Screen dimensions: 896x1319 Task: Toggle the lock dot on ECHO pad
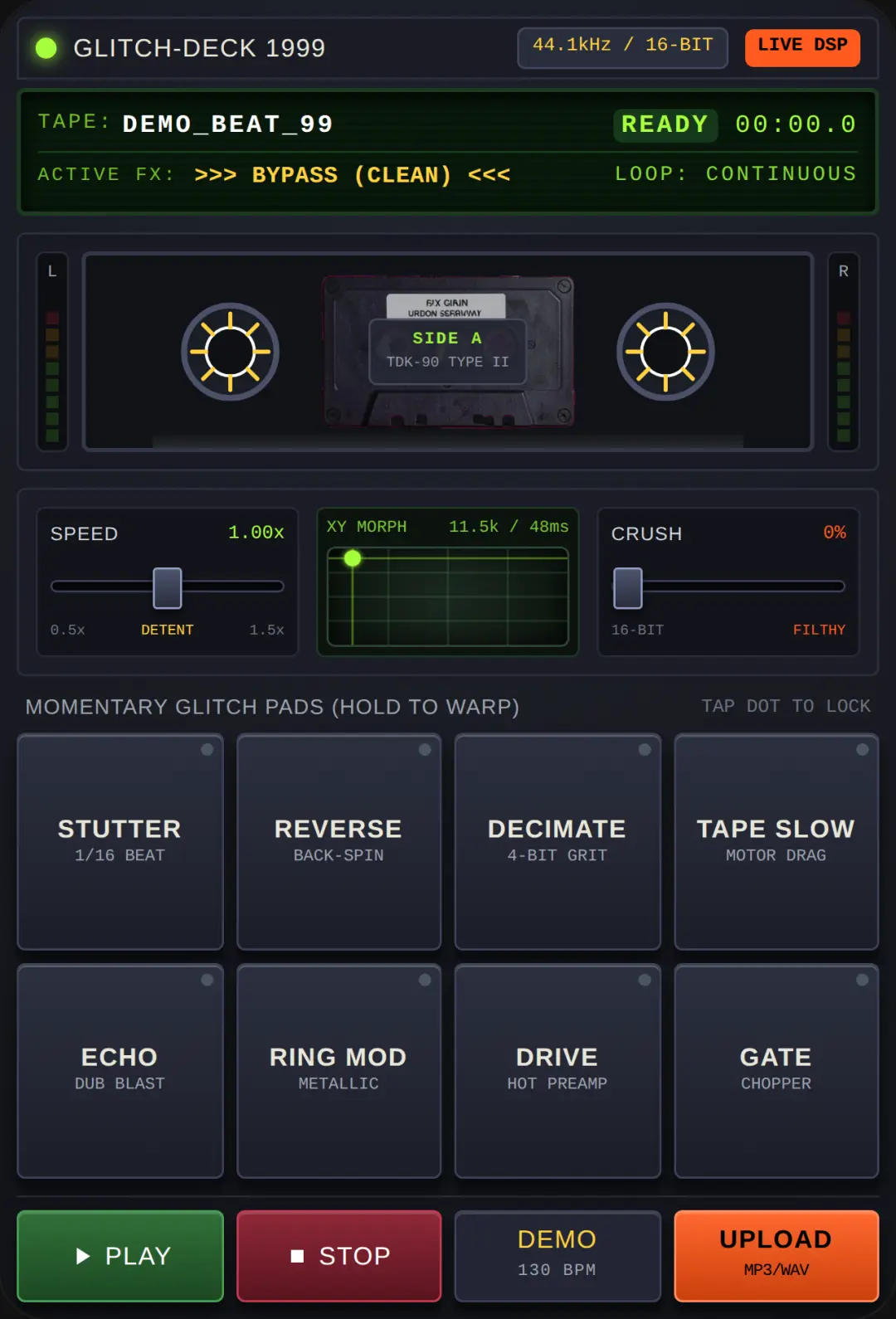point(207,980)
